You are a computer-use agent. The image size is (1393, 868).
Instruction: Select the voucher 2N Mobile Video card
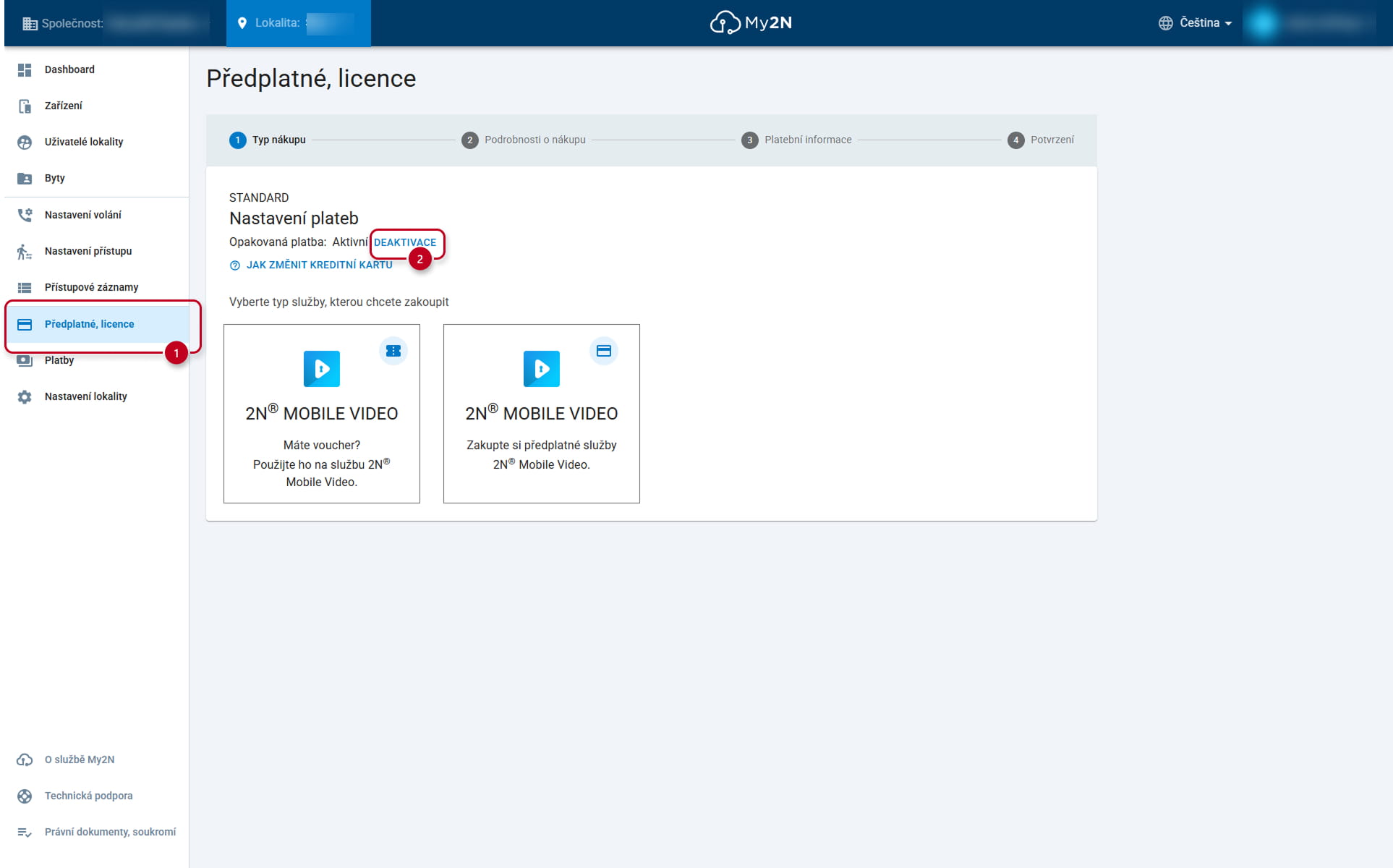(322, 414)
